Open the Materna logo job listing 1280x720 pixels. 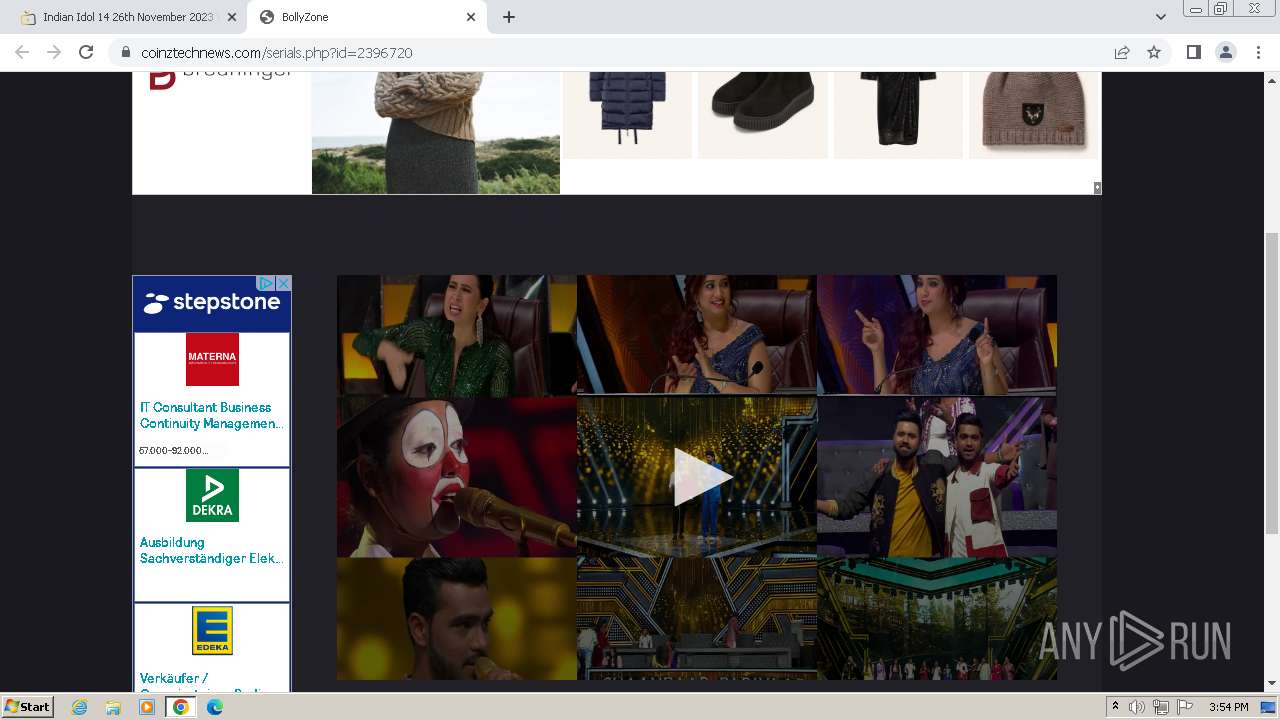point(212,359)
